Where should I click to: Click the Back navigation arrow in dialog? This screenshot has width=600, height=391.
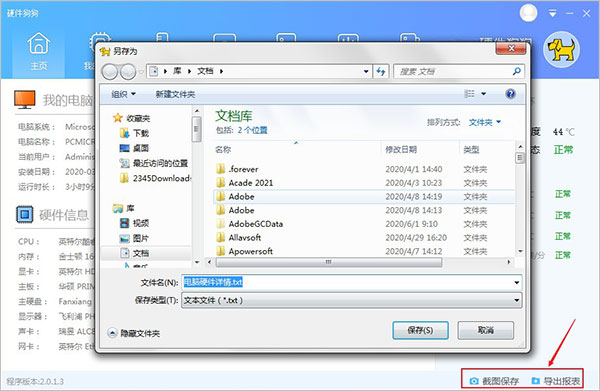[x=110, y=72]
